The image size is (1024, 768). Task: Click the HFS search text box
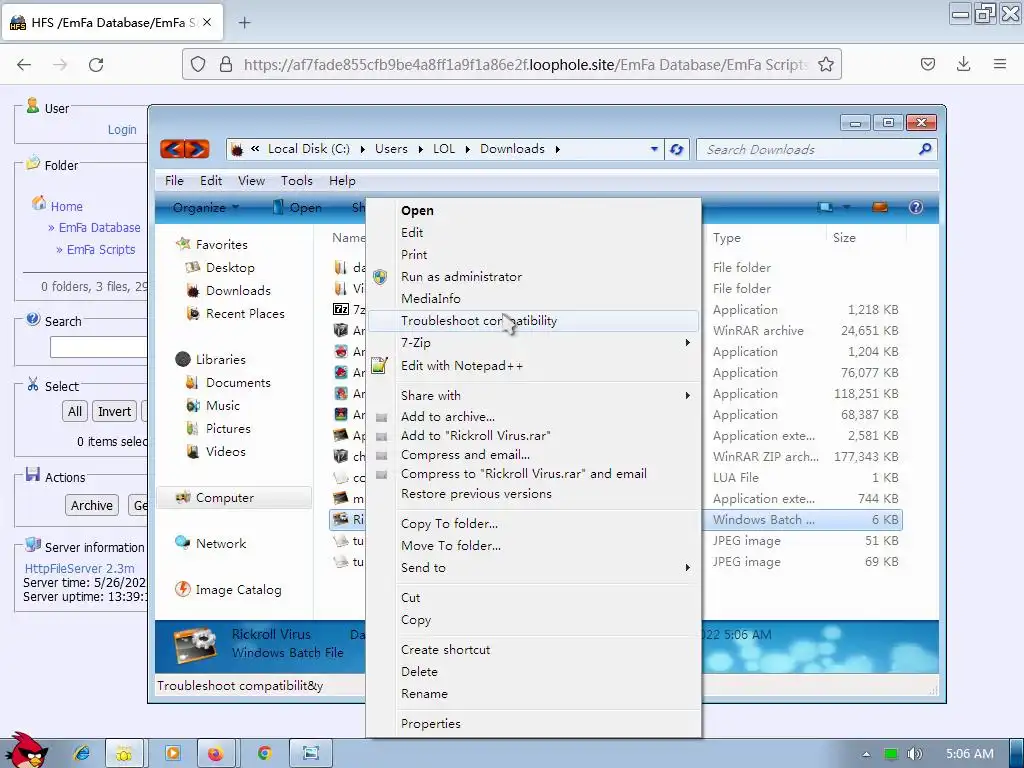99,347
